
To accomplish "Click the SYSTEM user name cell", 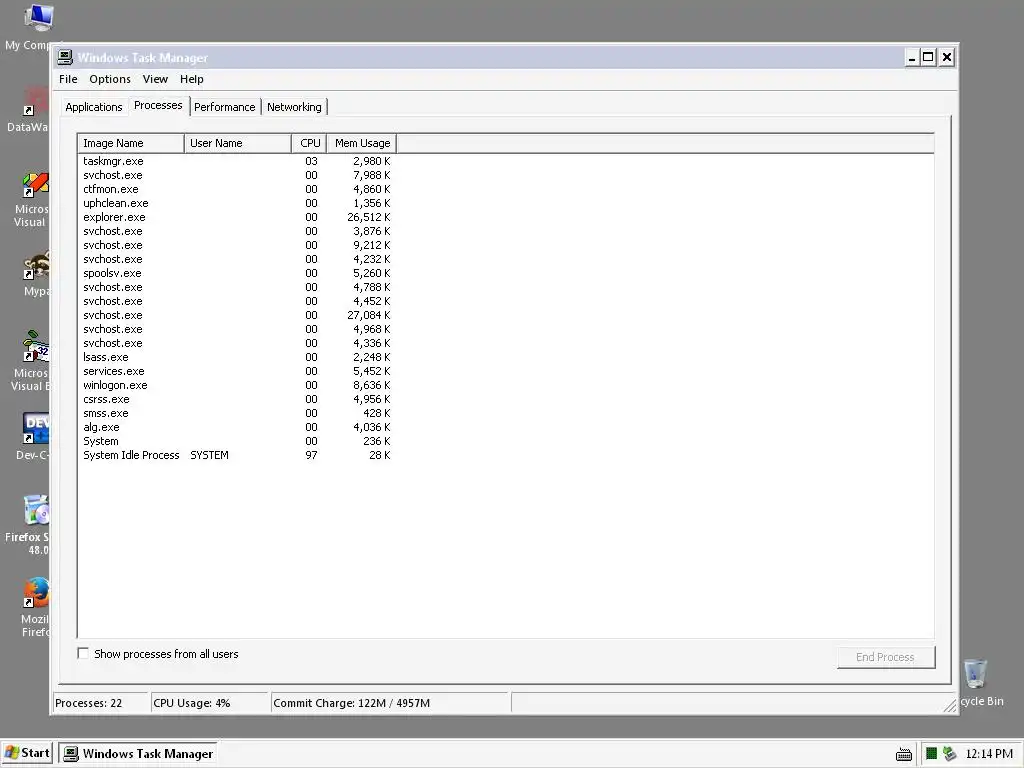I will 210,455.
